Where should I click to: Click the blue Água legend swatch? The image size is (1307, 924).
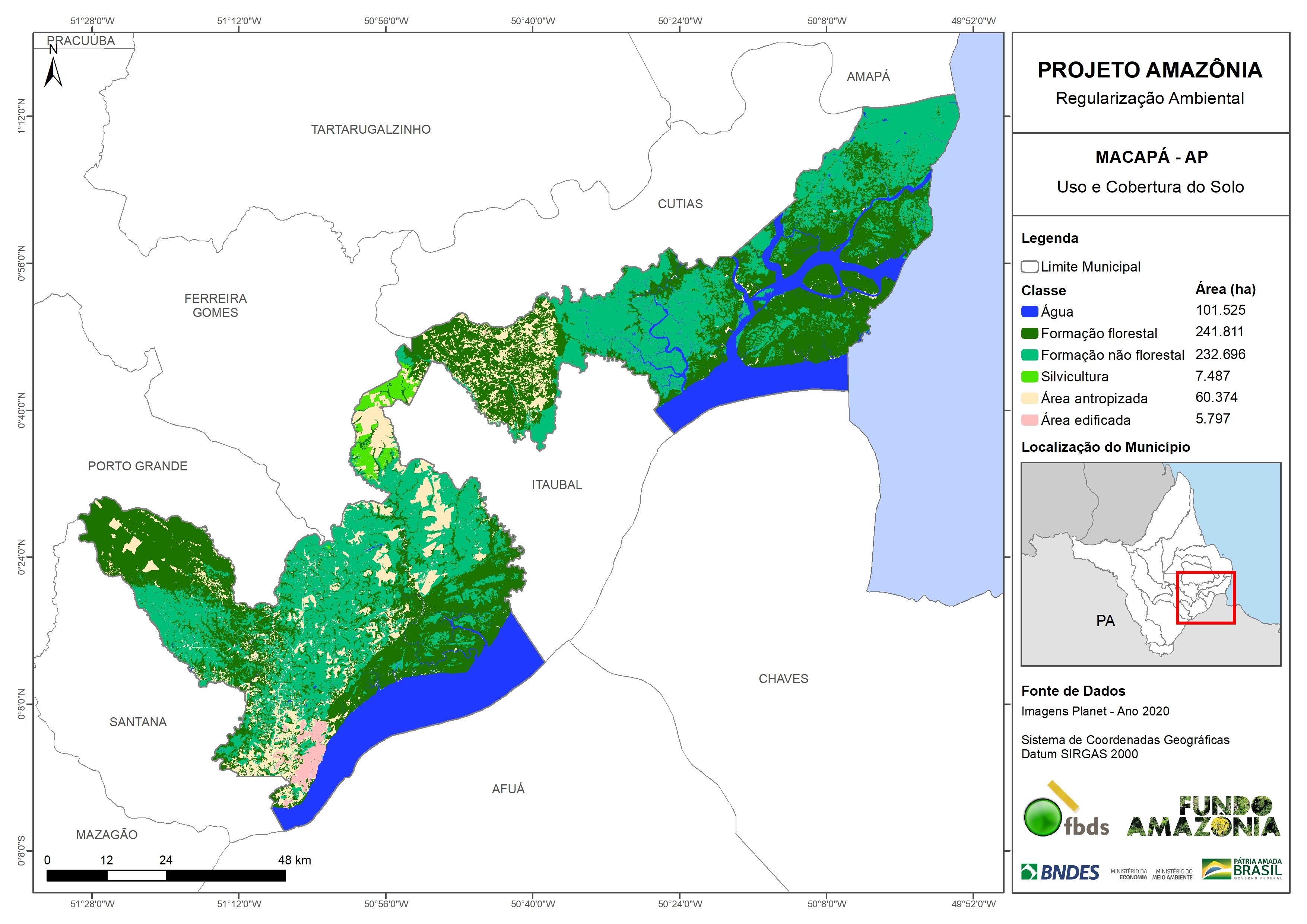point(1029,311)
